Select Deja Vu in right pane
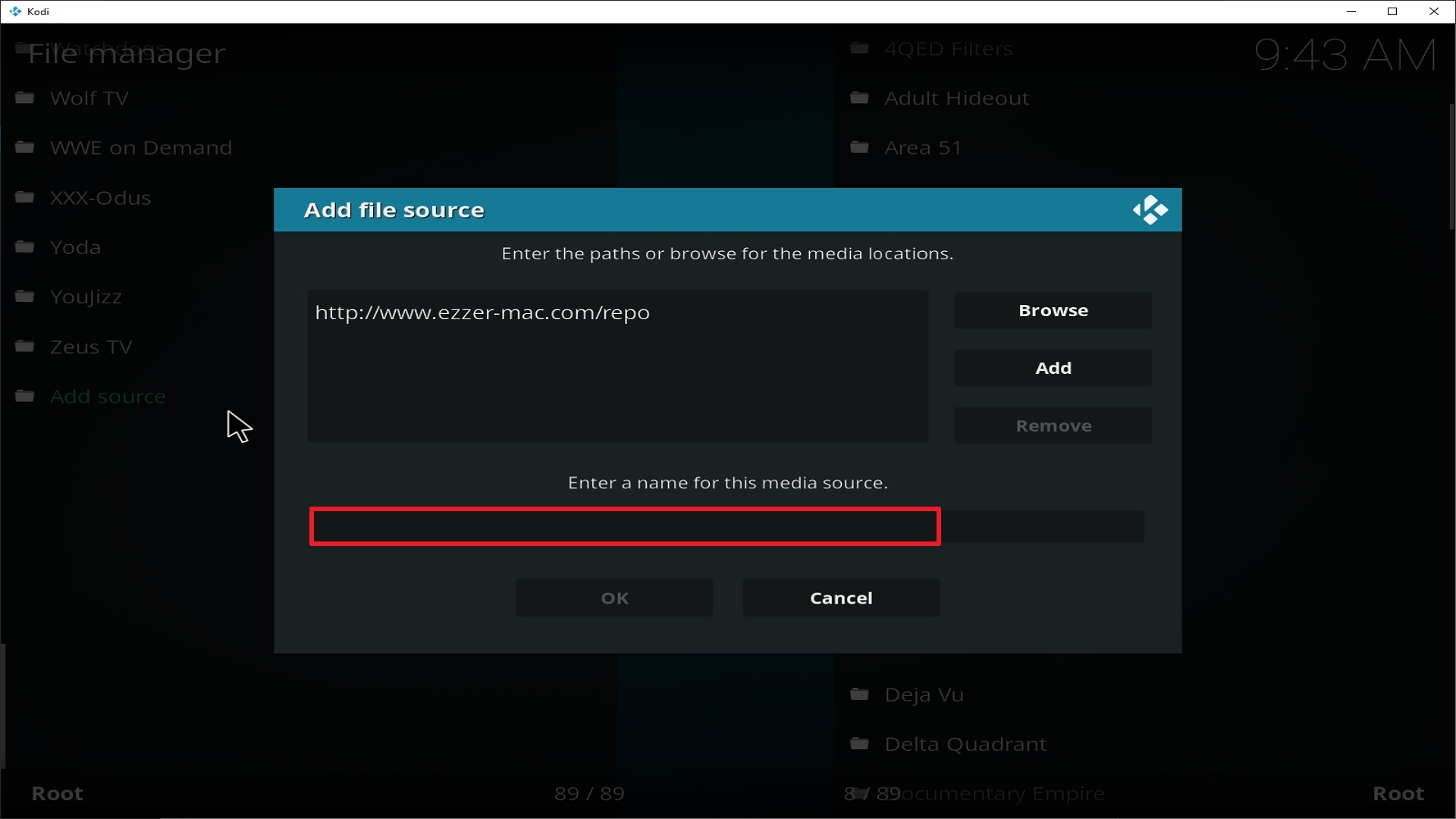The image size is (1456, 819). [x=924, y=695]
